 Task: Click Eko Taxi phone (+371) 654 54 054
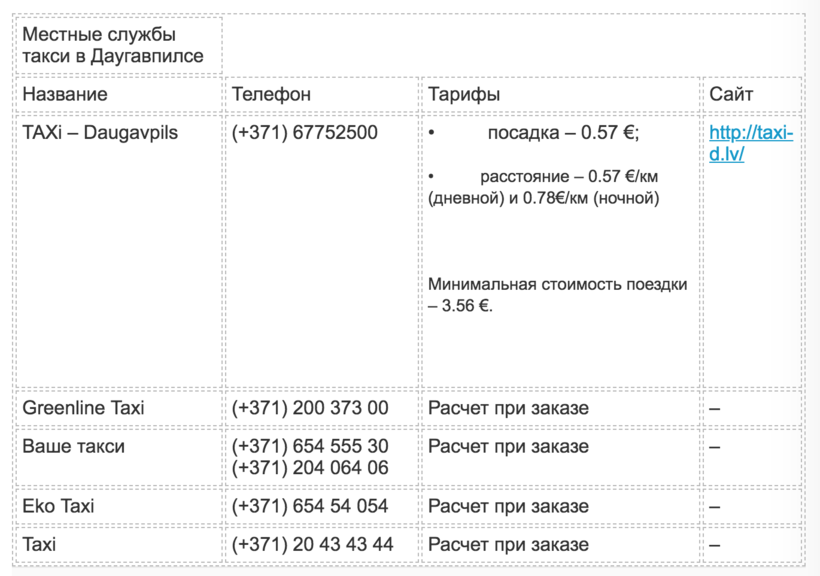click(310, 506)
